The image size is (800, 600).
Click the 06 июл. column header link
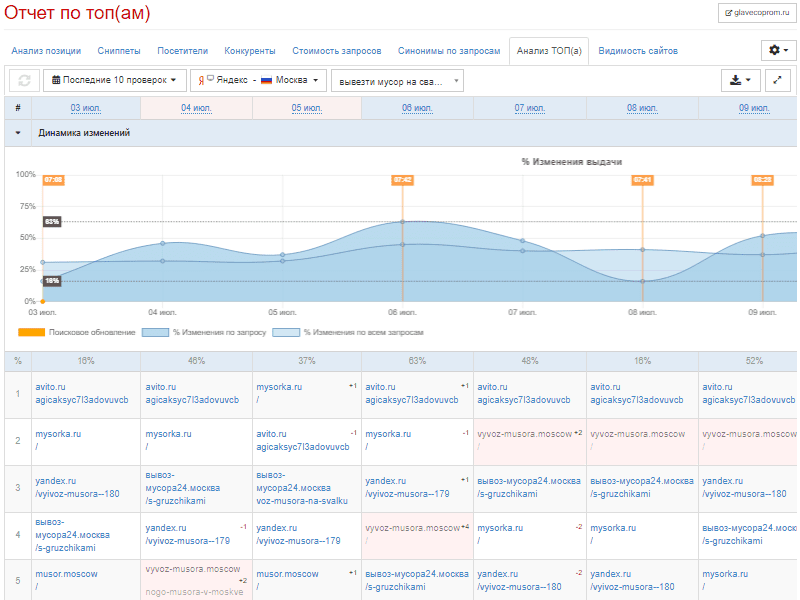pyautogui.click(x=417, y=108)
